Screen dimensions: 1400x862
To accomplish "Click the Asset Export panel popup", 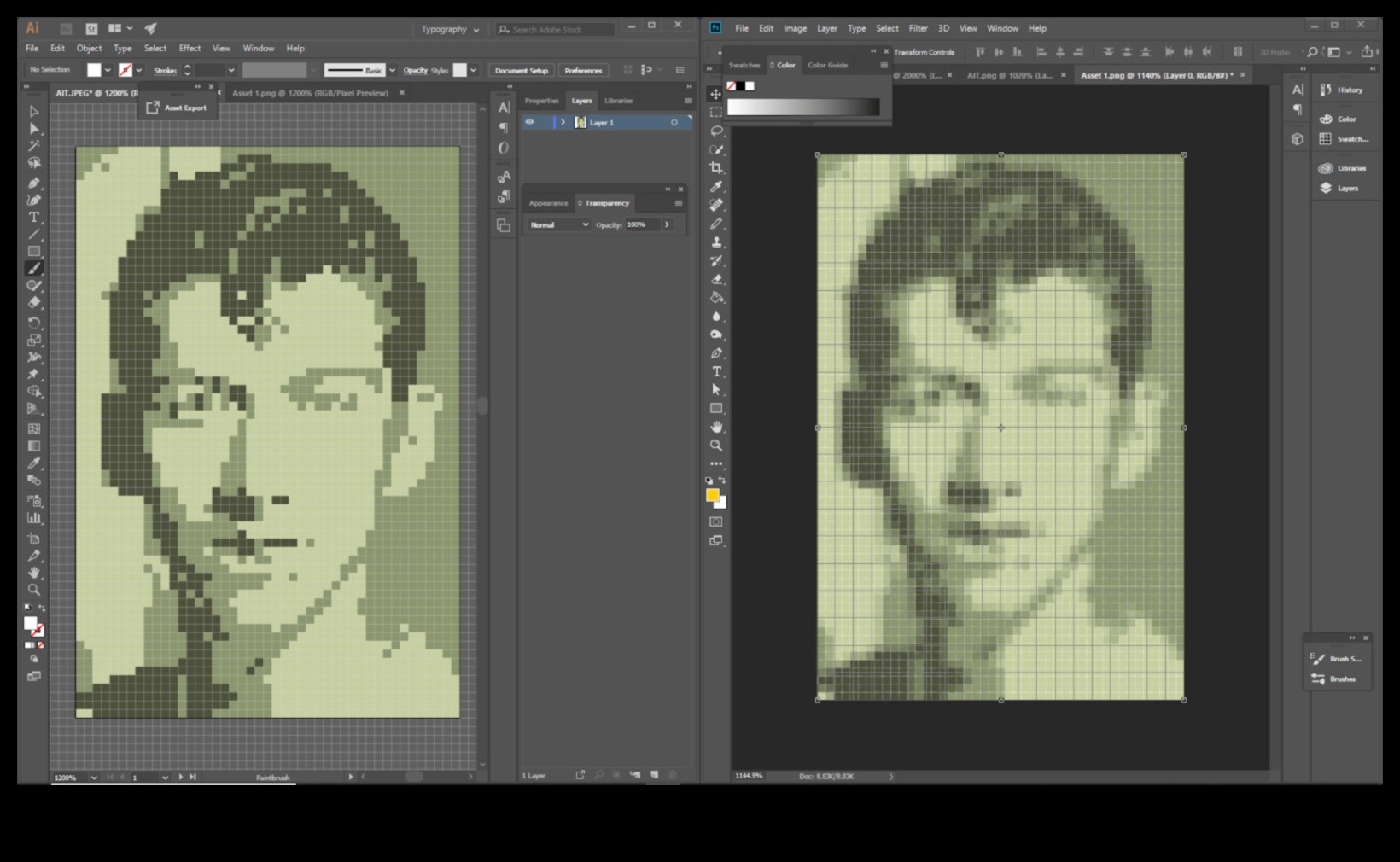I will 177,108.
